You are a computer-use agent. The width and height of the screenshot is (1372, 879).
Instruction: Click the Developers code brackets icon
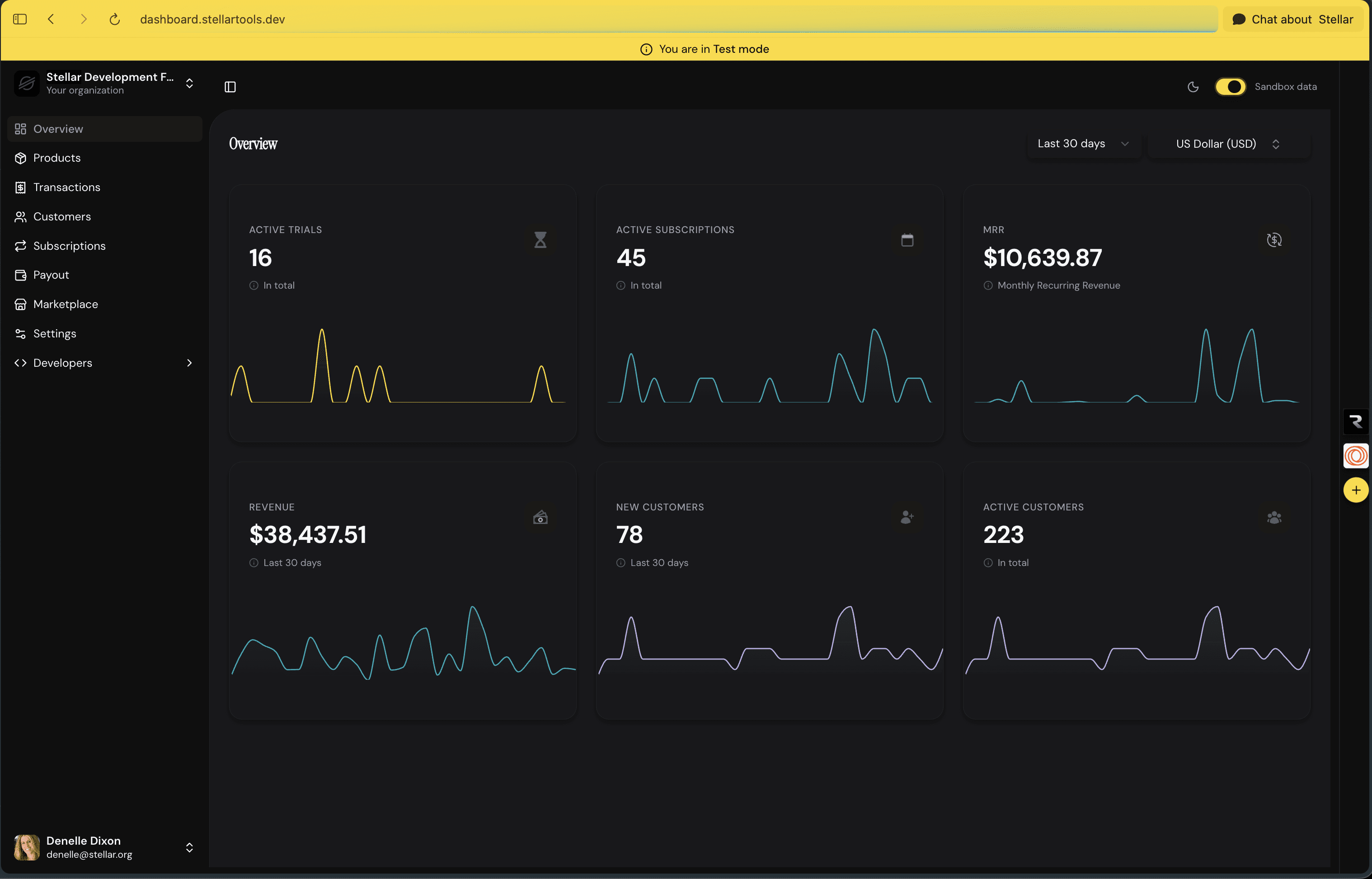20,363
